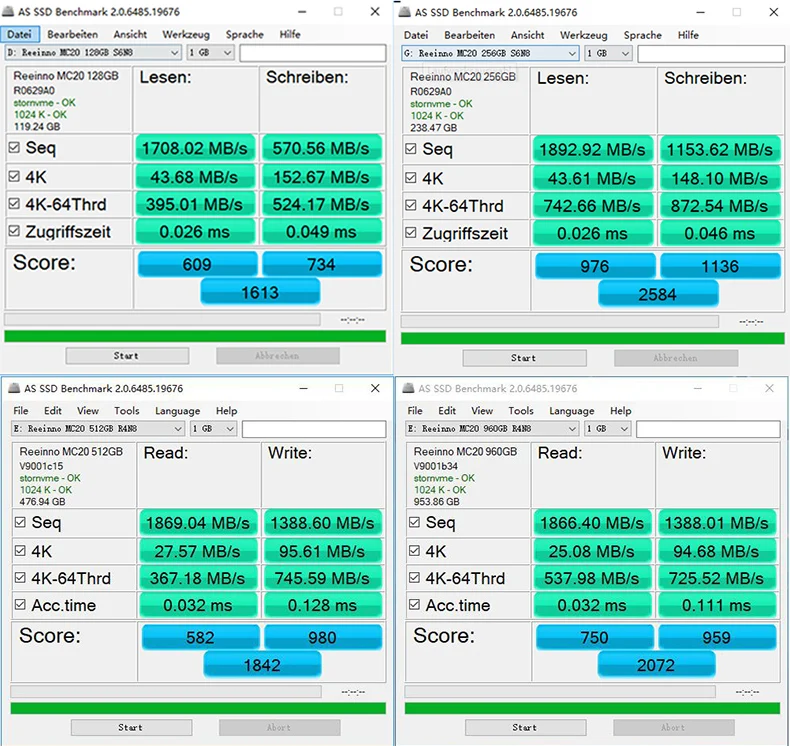Open the Werkzeug menu in the 128GB window

(x=185, y=34)
